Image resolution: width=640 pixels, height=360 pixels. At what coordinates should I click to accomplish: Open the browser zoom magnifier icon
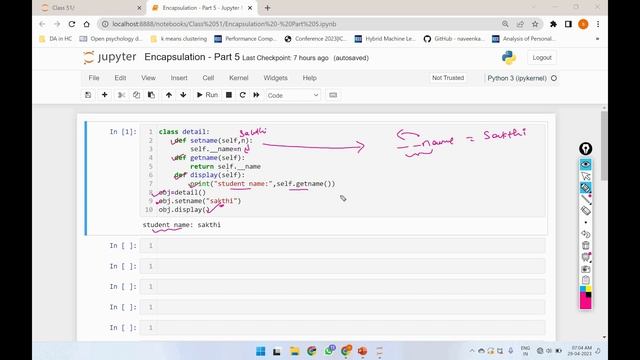(x=505, y=24)
